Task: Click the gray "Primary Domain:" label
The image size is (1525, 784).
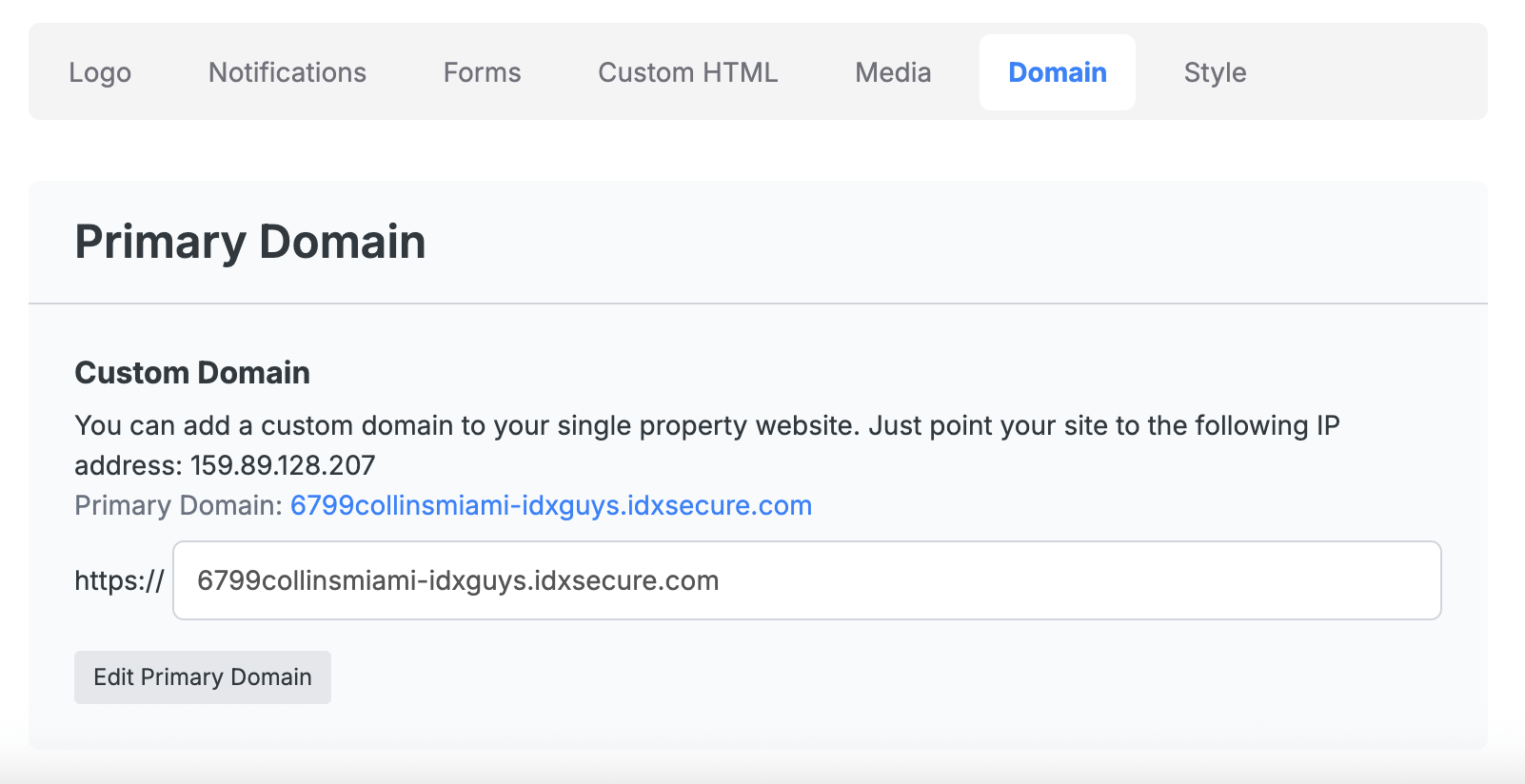Action: [x=178, y=505]
